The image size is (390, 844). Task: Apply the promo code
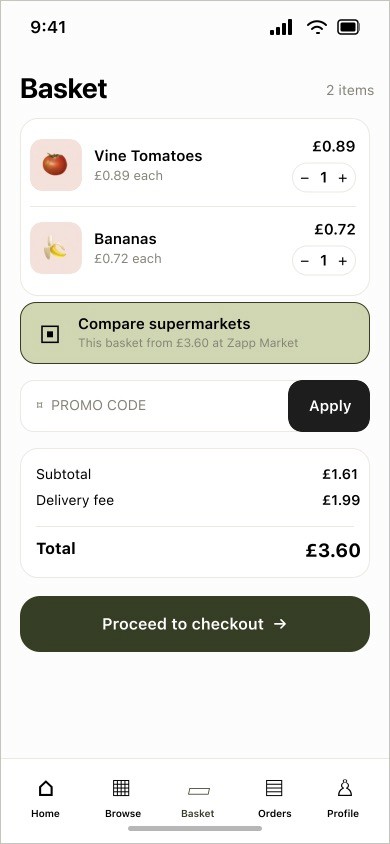click(x=329, y=406)
